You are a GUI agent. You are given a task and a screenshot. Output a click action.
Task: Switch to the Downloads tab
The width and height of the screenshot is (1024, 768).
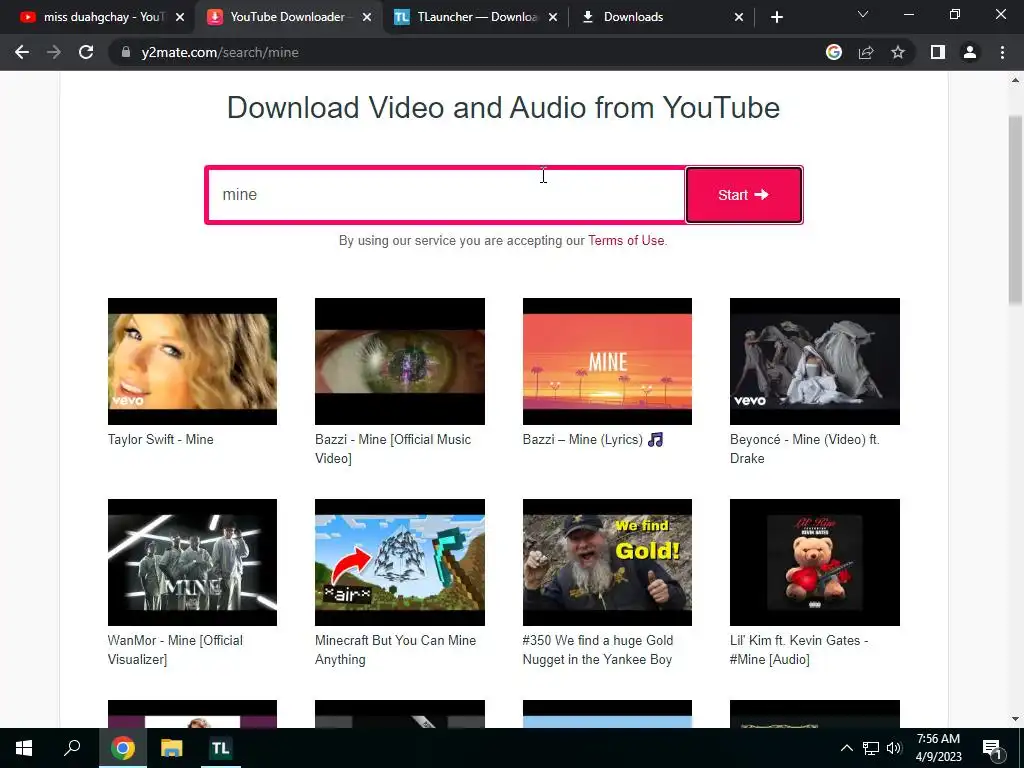[x=660, y=17]
